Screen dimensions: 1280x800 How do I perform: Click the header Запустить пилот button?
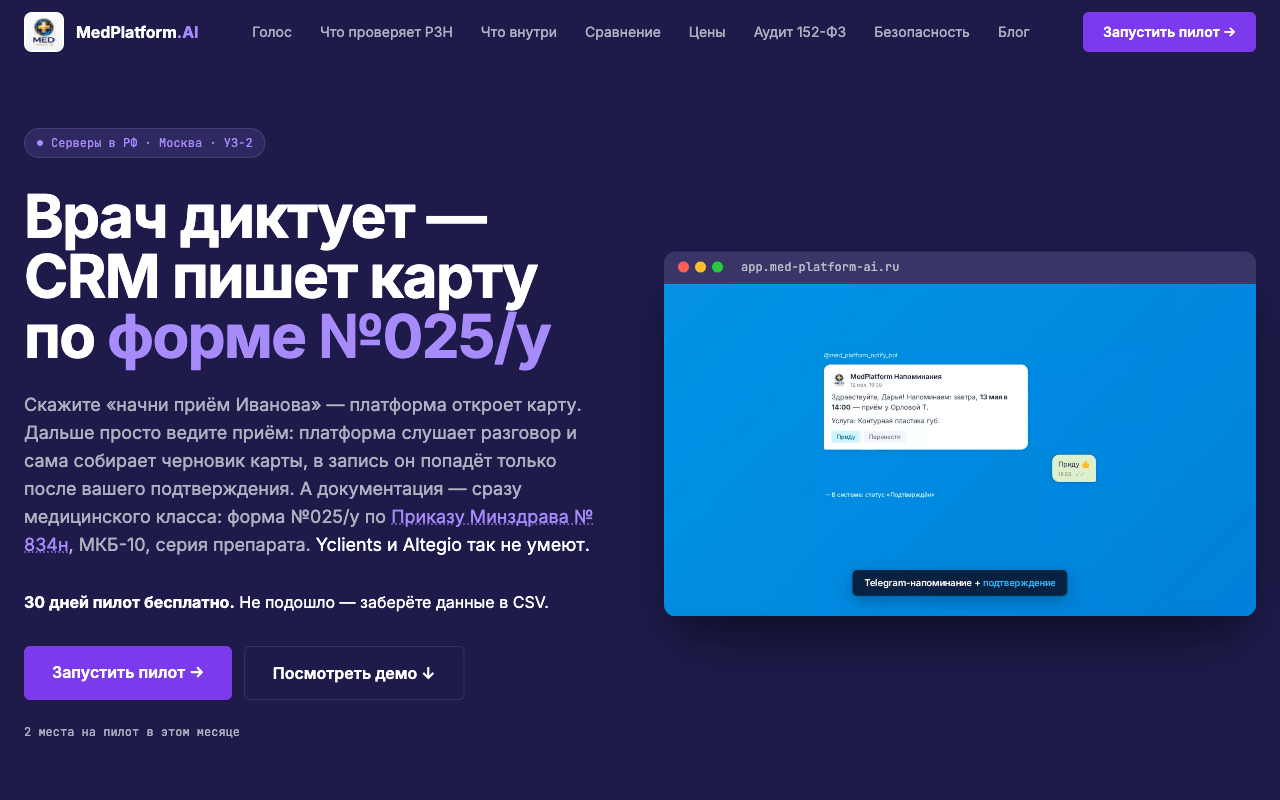tap(1169, 32)
